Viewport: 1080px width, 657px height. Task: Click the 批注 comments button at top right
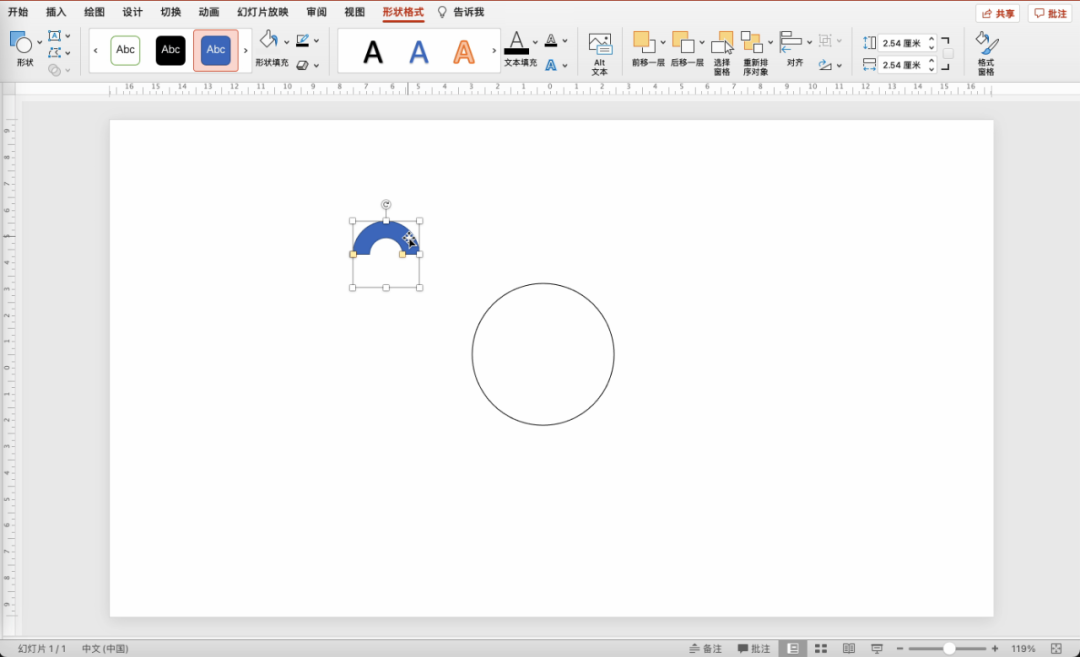[1050, 13]
